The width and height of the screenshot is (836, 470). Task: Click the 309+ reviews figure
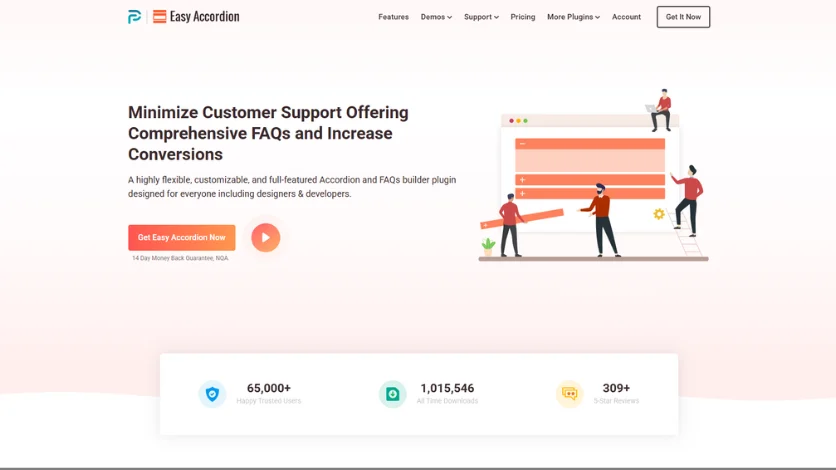pos(616,388)
